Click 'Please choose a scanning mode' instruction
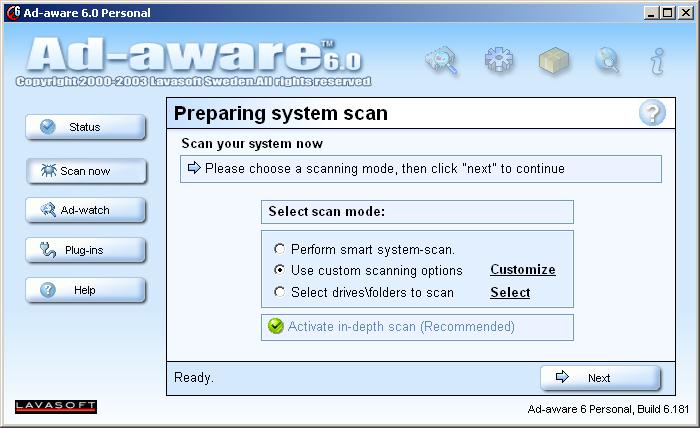The width and height of the screenshot is (700, 428). [x=385, y=169]
